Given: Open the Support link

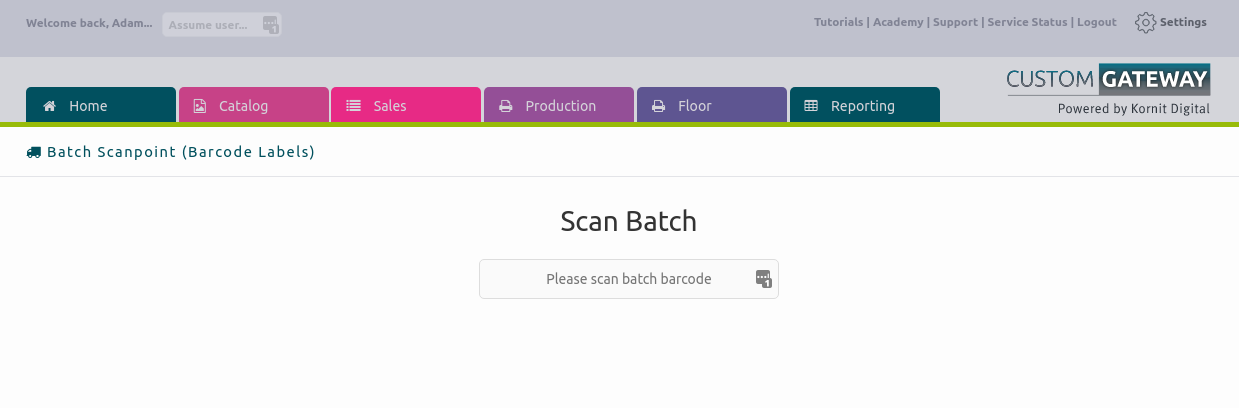Looking at the screenshot, I should (x=955, y=22).
